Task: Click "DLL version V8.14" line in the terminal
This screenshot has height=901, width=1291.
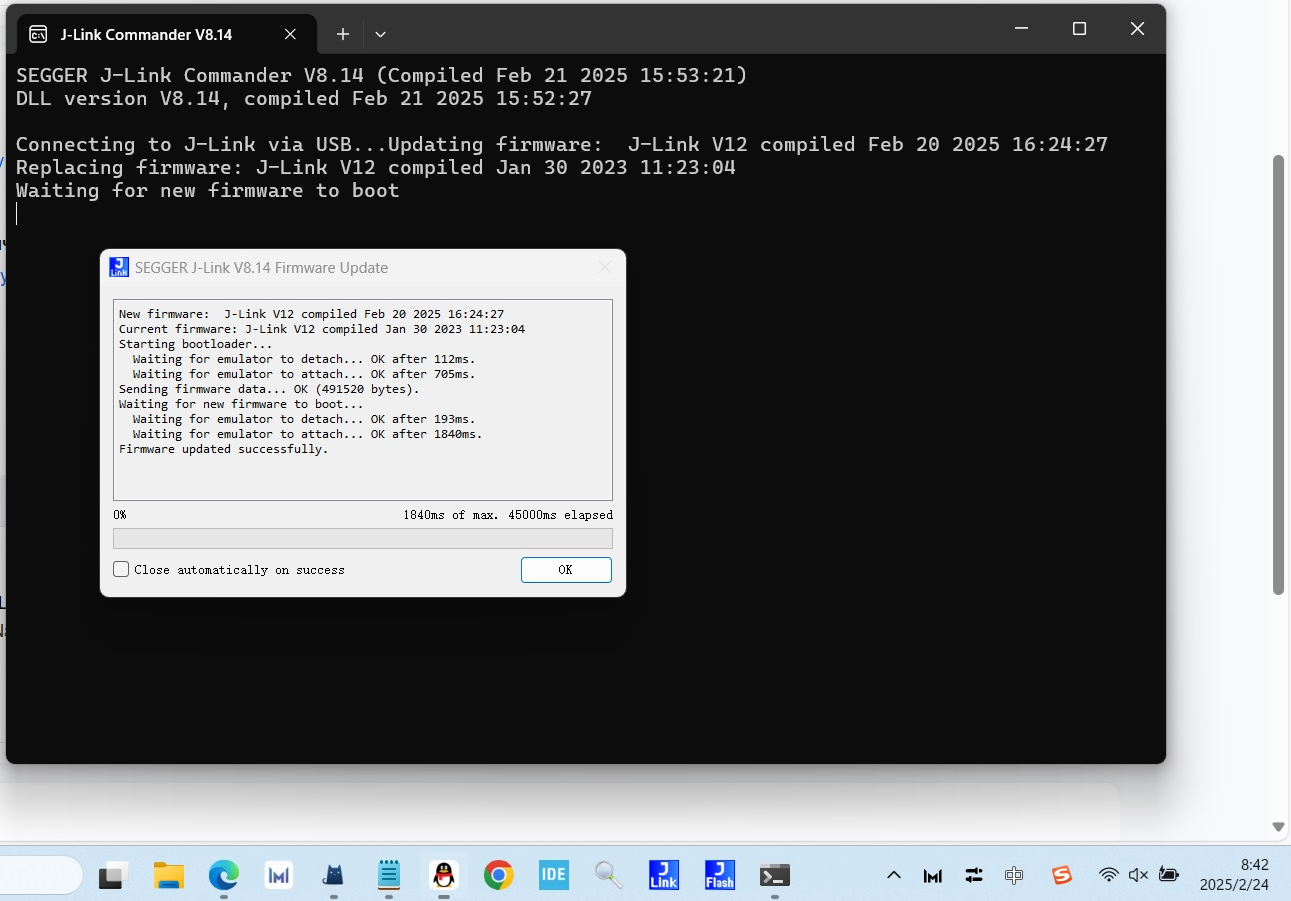Action: point(304,99)
